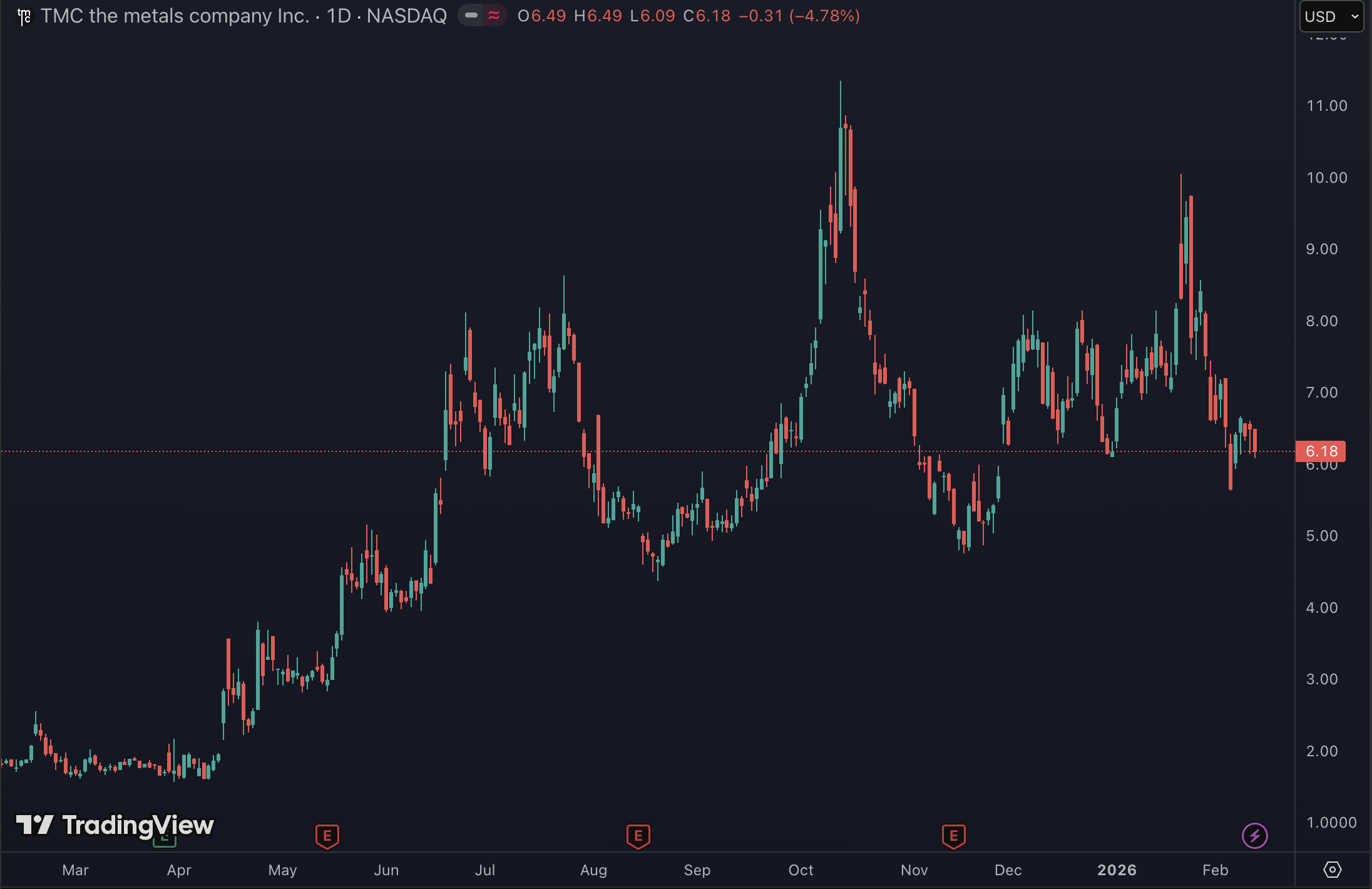Click the '5.00' price axis label
This screenshot has width=1372, height=889.
point(1322,536)
